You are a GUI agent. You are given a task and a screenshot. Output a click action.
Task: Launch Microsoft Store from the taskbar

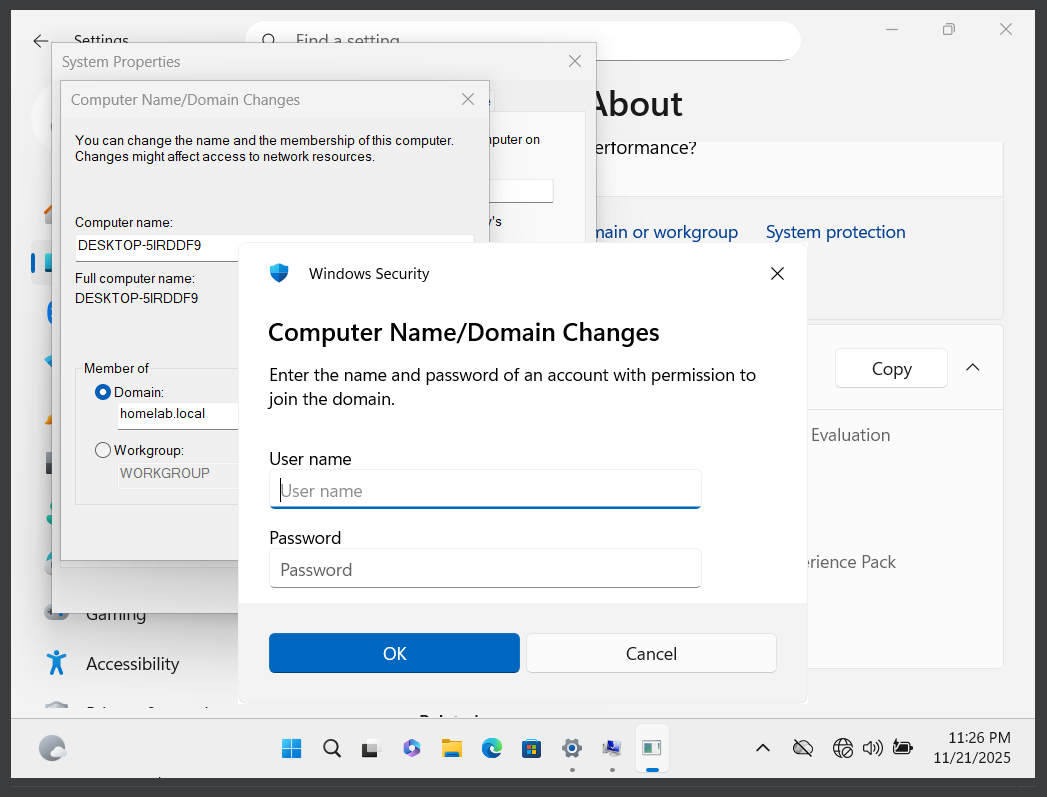click(x=531, y=747)
